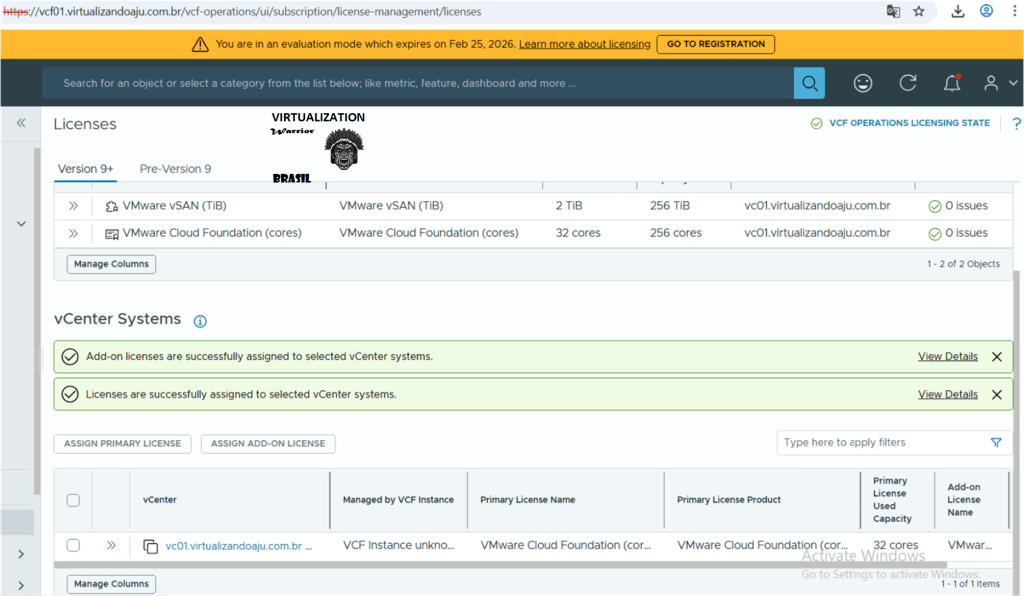Click the filter funnel icon
The image size is (1024, 596).
point(996,442)
